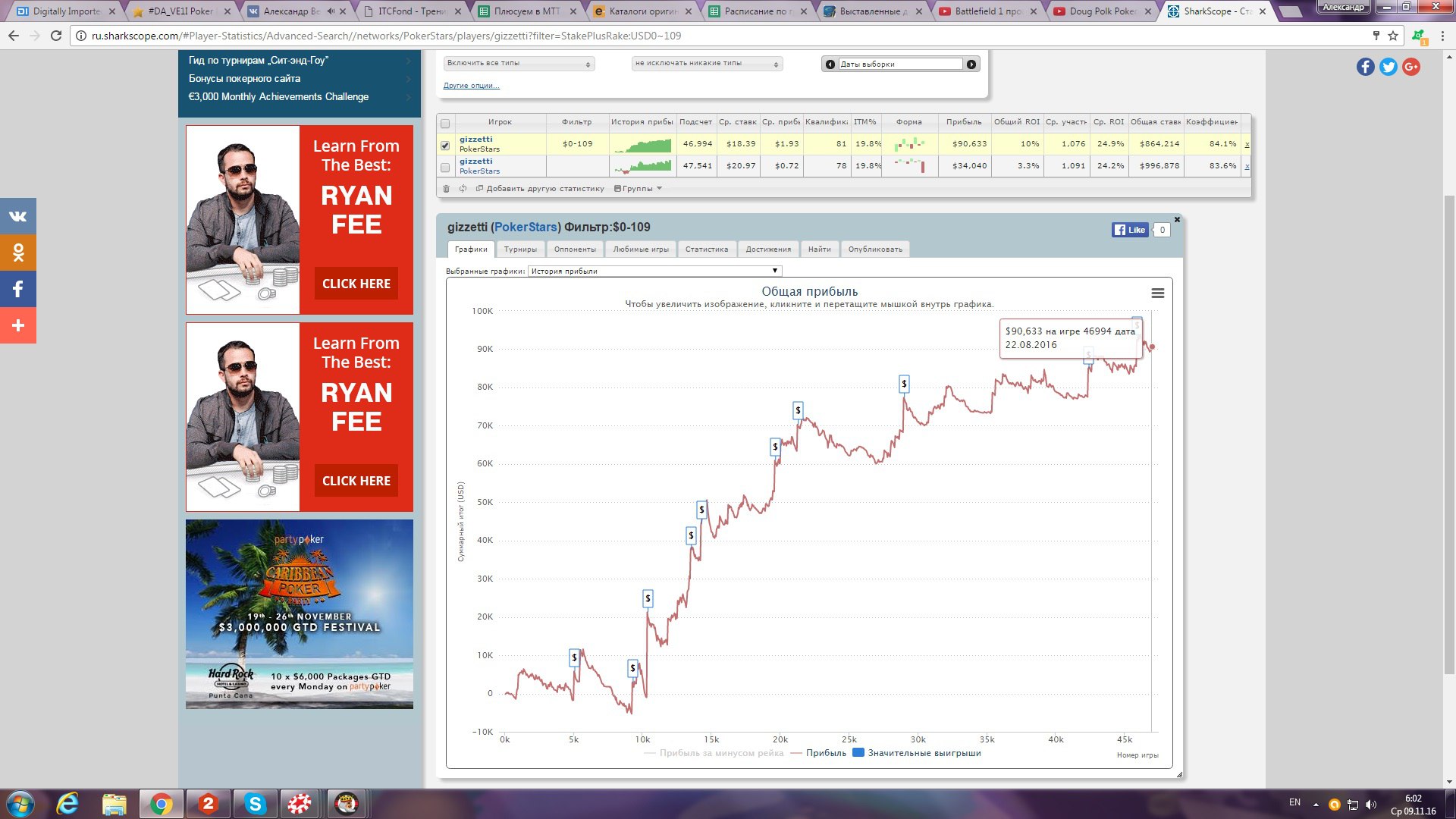Check the second gizzetti row checkbox
Viewport: 1456px width, 819px height.
click(x=445, y=168)
